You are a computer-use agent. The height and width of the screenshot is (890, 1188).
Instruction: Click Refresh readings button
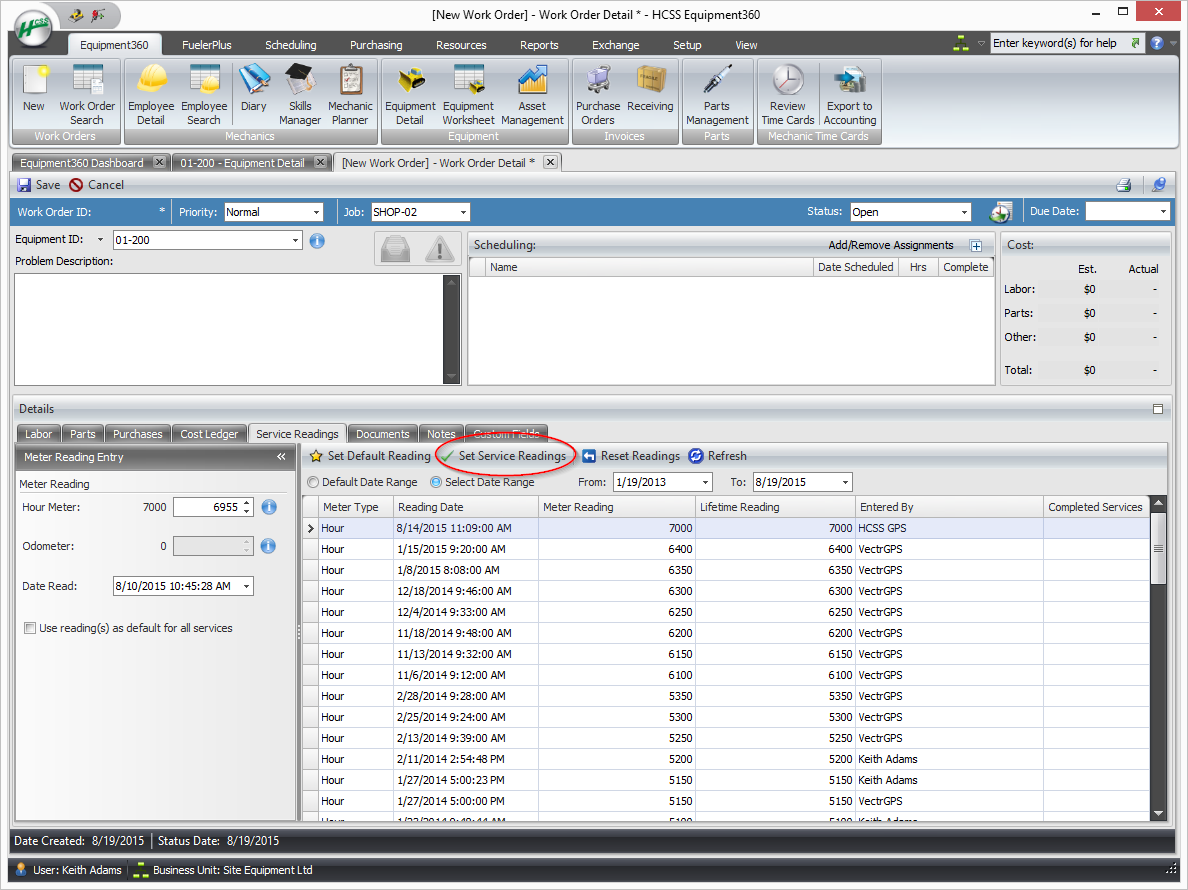point(717,456)
